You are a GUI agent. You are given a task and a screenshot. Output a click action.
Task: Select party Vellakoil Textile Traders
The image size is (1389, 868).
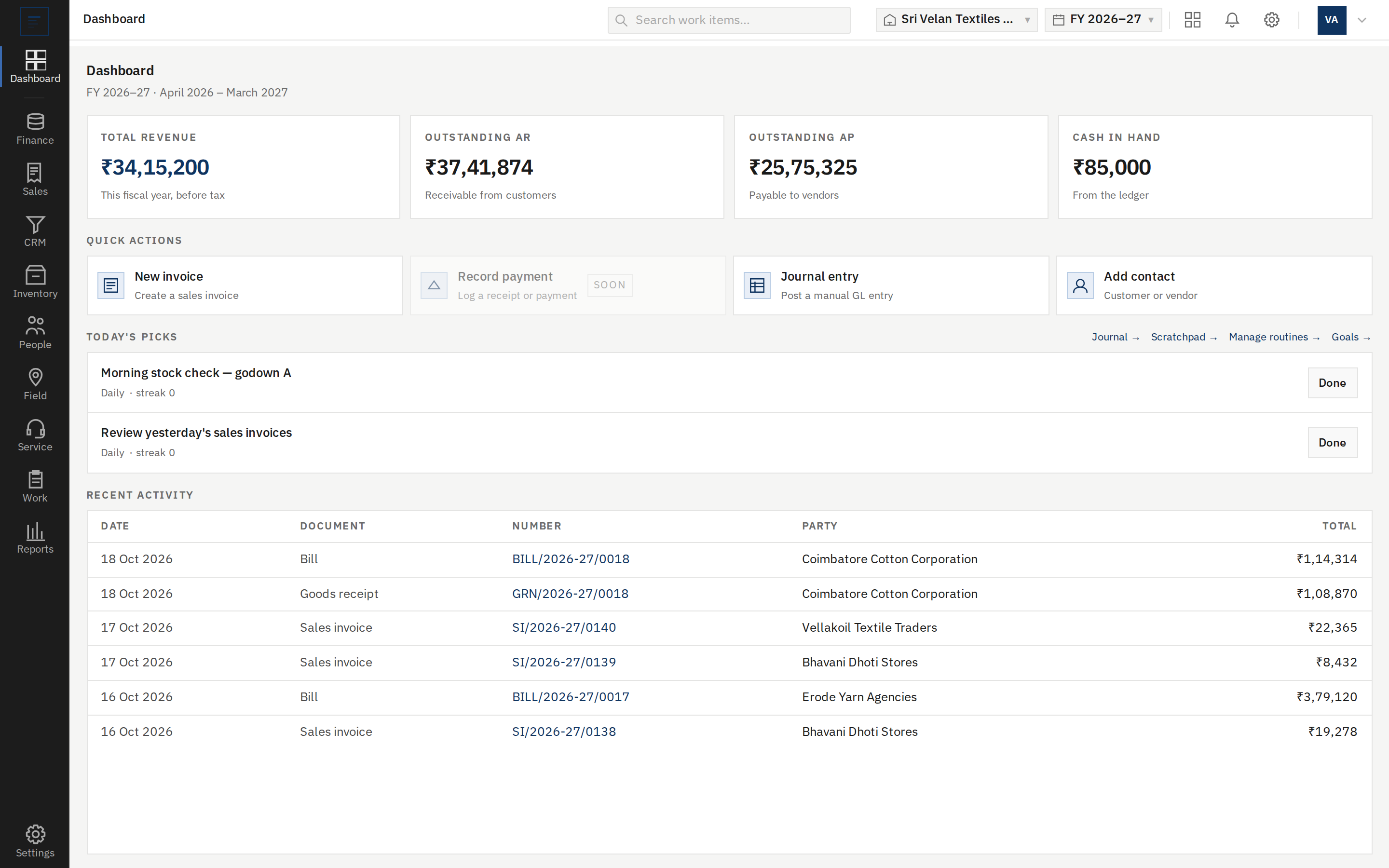[869, 627]
